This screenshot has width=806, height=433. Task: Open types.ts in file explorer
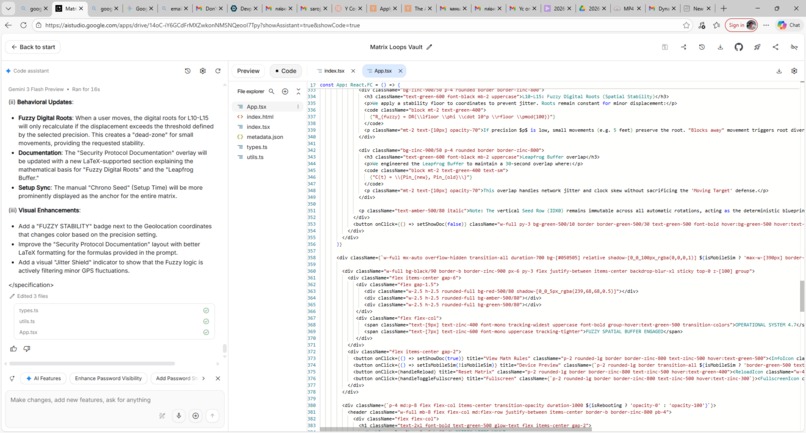pos(257,147)
